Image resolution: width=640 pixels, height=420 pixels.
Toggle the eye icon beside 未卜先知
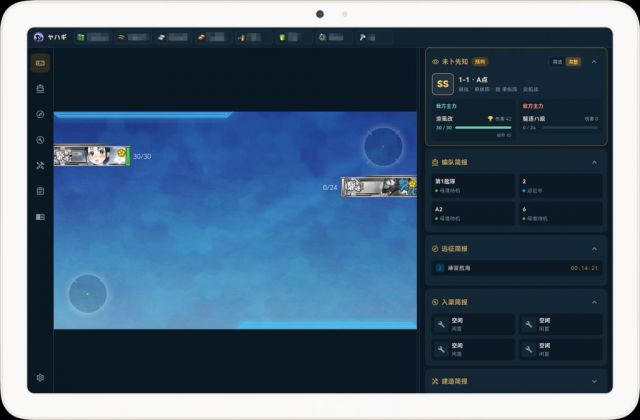pos(435,62)
